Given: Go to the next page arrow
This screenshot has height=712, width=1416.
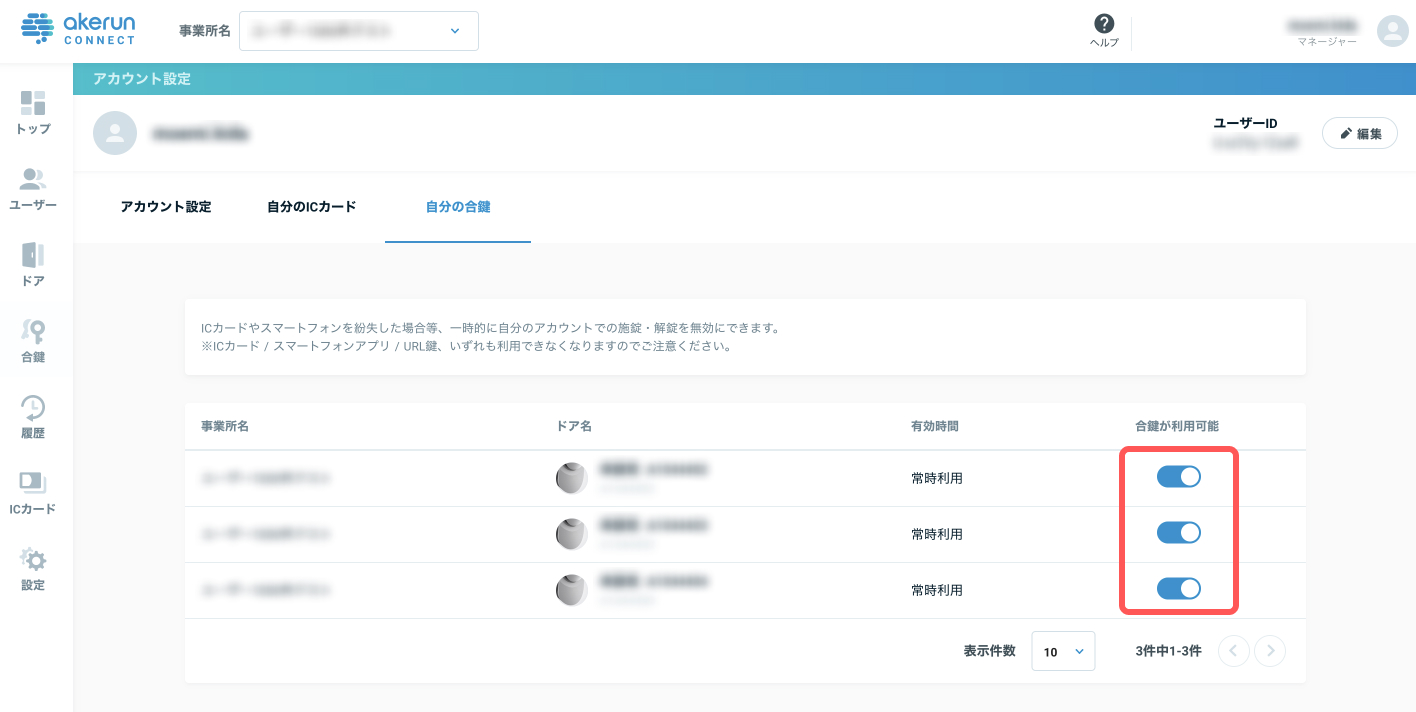Looking at the screenshot, I should coord(1270,651).
